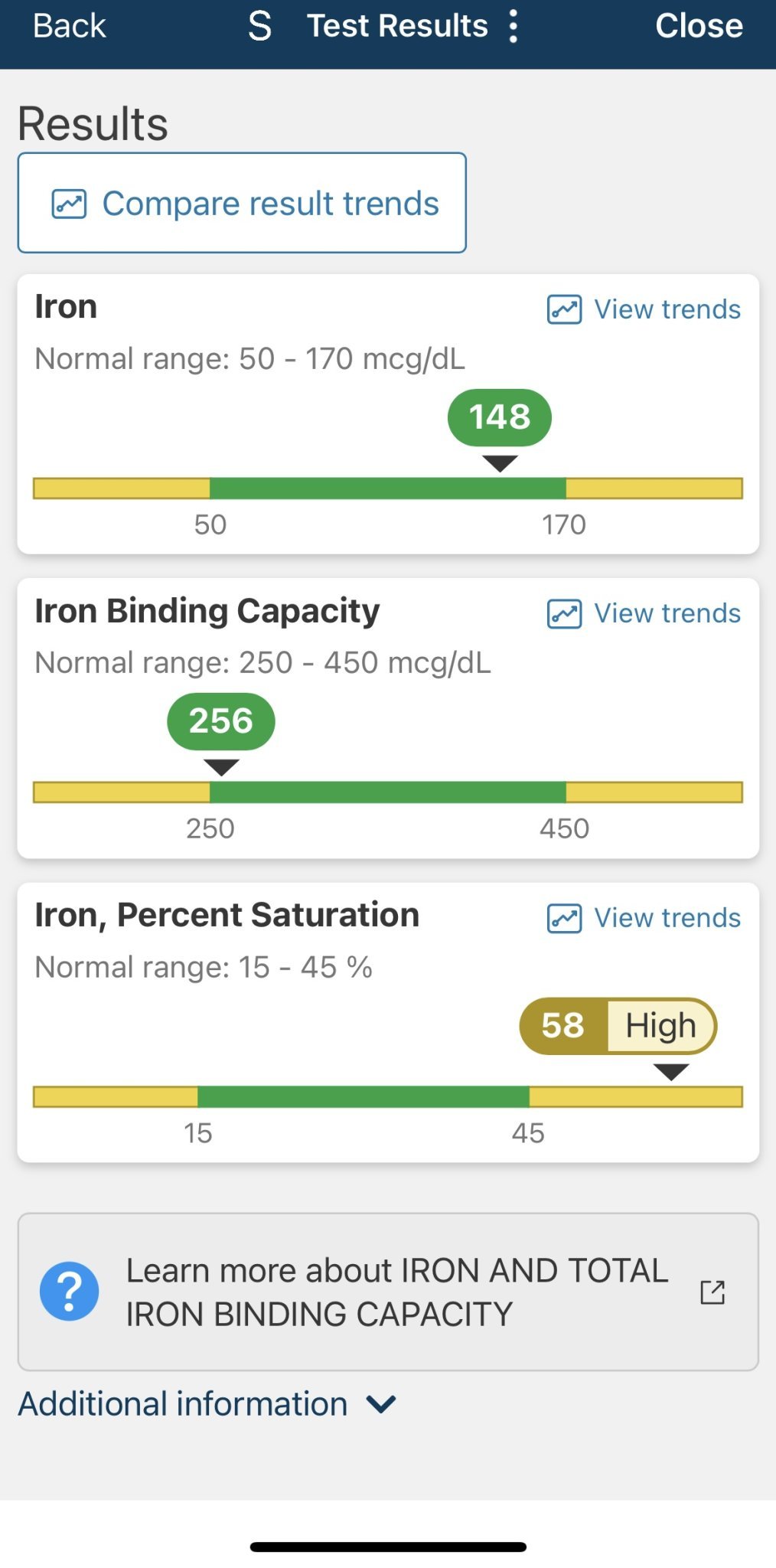Open View trends for Percent Saturation

coord(667,918)
